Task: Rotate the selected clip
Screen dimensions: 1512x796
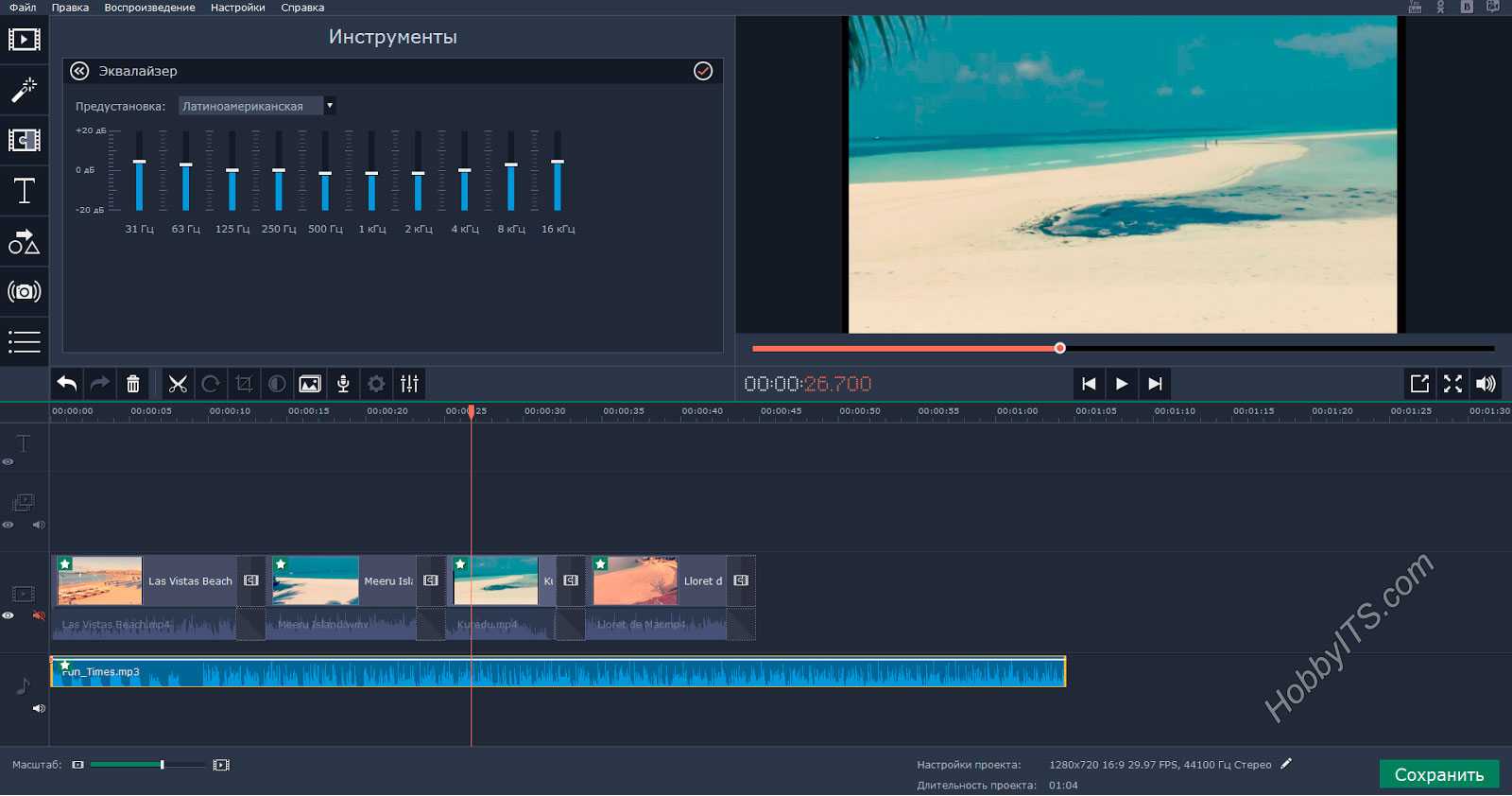Action: 211,384
